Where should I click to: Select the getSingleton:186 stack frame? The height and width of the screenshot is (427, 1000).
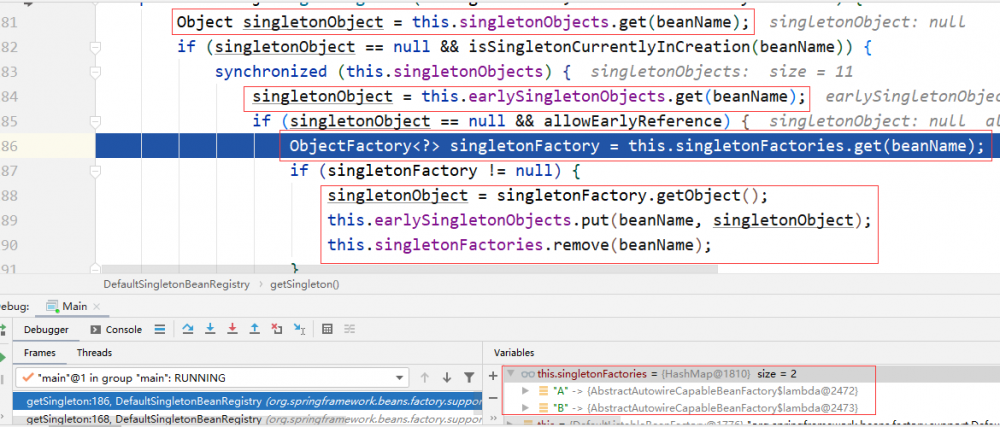[248, 402]
